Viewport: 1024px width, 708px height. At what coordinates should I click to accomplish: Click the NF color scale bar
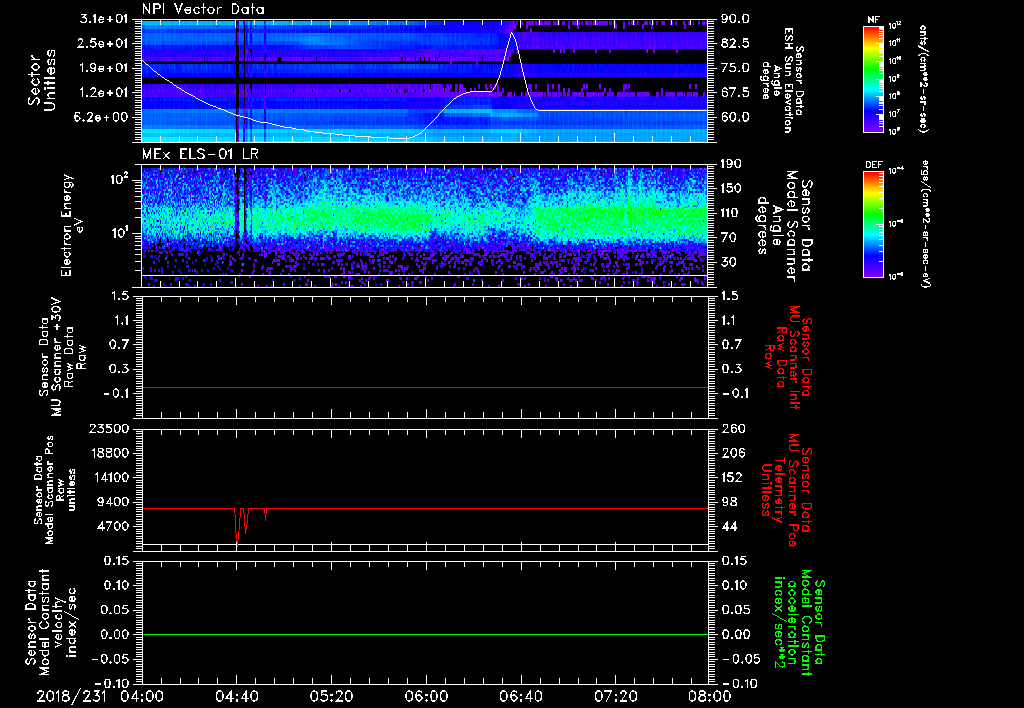click(872, 79)
